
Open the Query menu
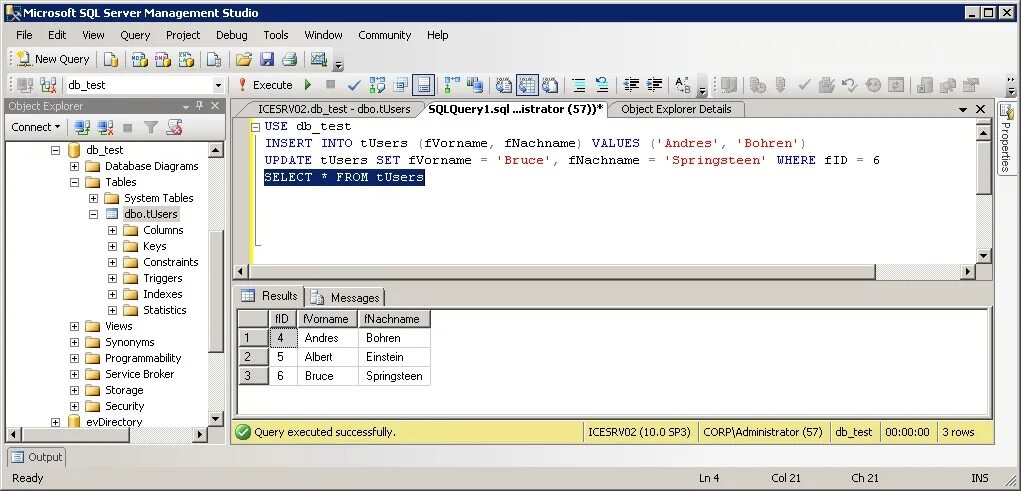[x=135, y=35]
